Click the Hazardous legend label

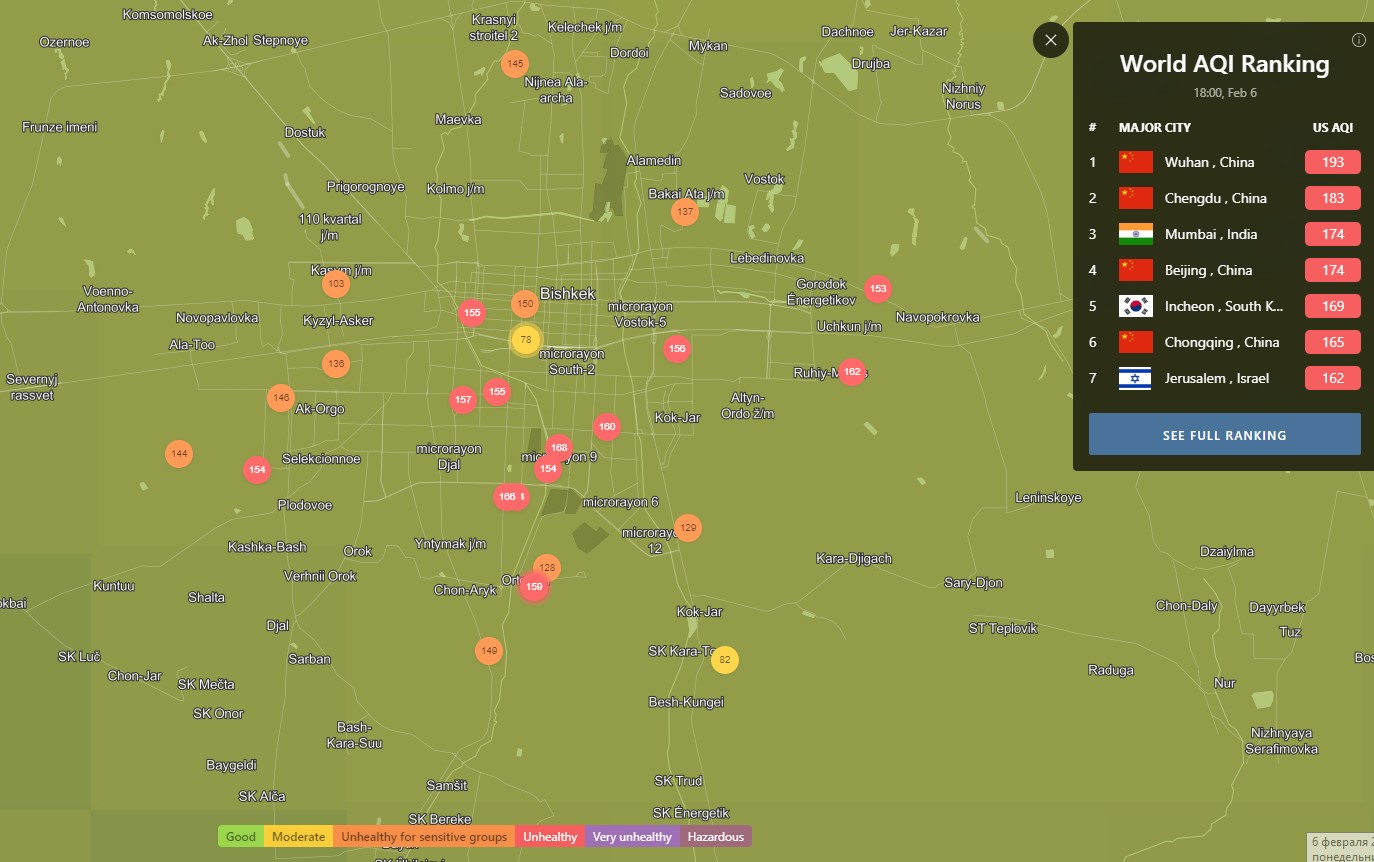click(x=715, y=837)
